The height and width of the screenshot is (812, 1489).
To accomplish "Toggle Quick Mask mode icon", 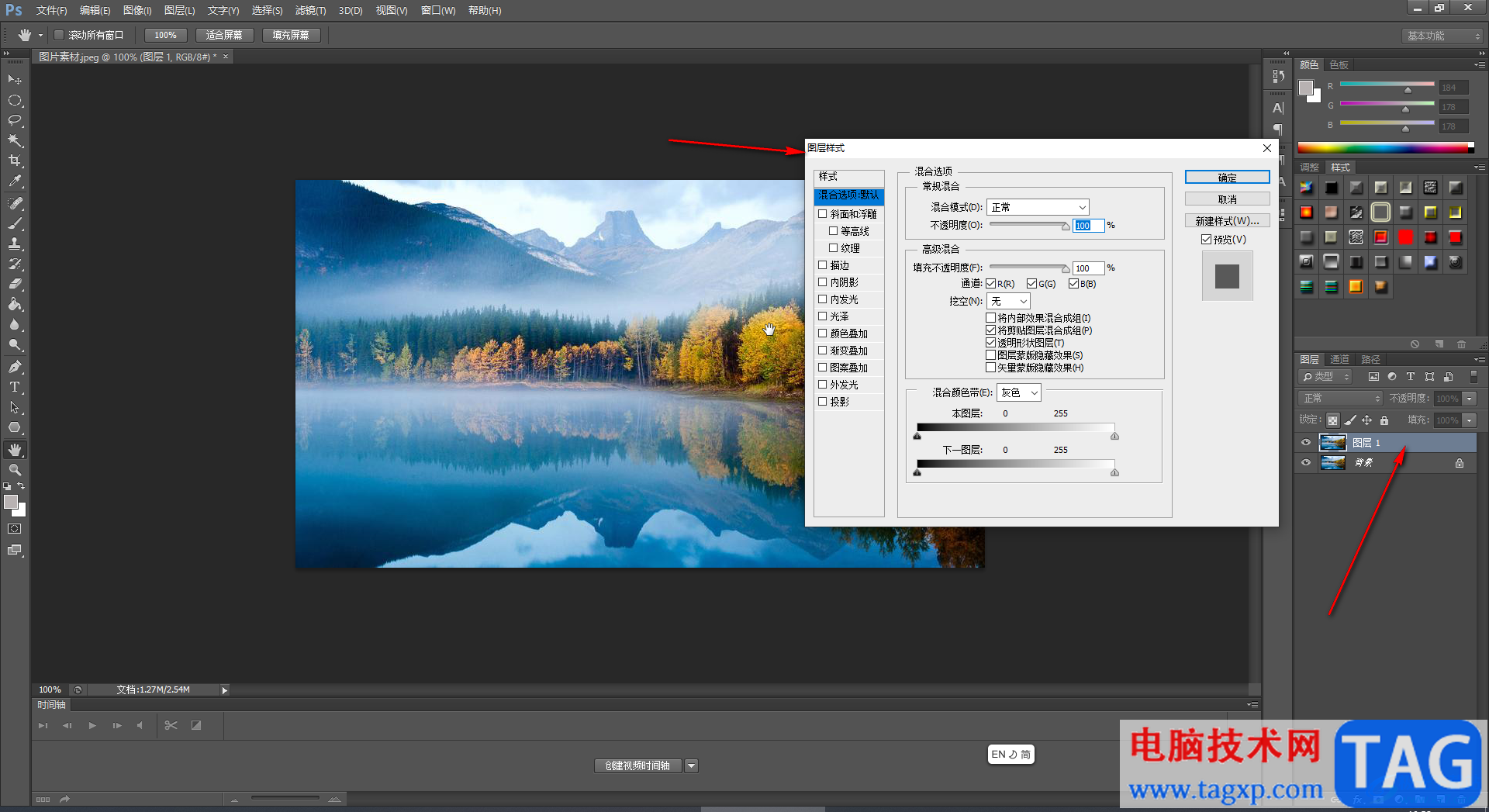I will click(x=15, y=529).
